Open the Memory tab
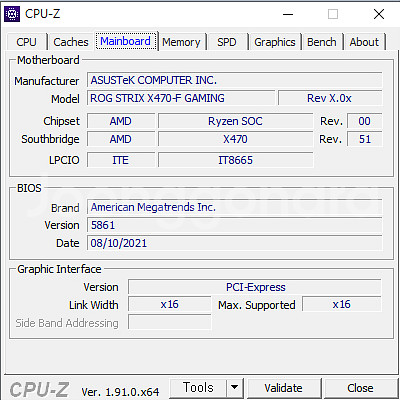This screenshot has height=402, width=401. pos(181,42)
